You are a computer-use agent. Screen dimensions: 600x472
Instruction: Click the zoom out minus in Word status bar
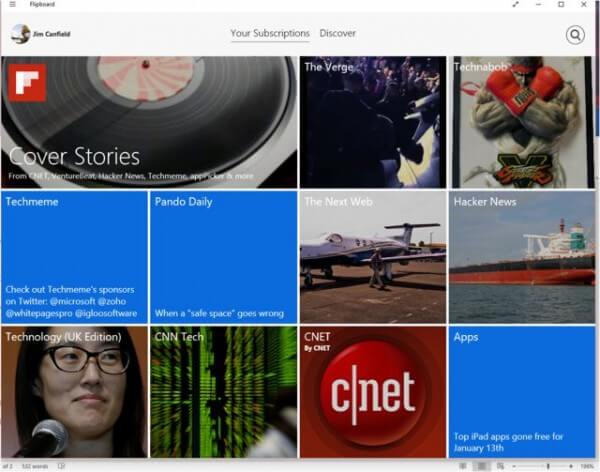(x=514, y=466)
